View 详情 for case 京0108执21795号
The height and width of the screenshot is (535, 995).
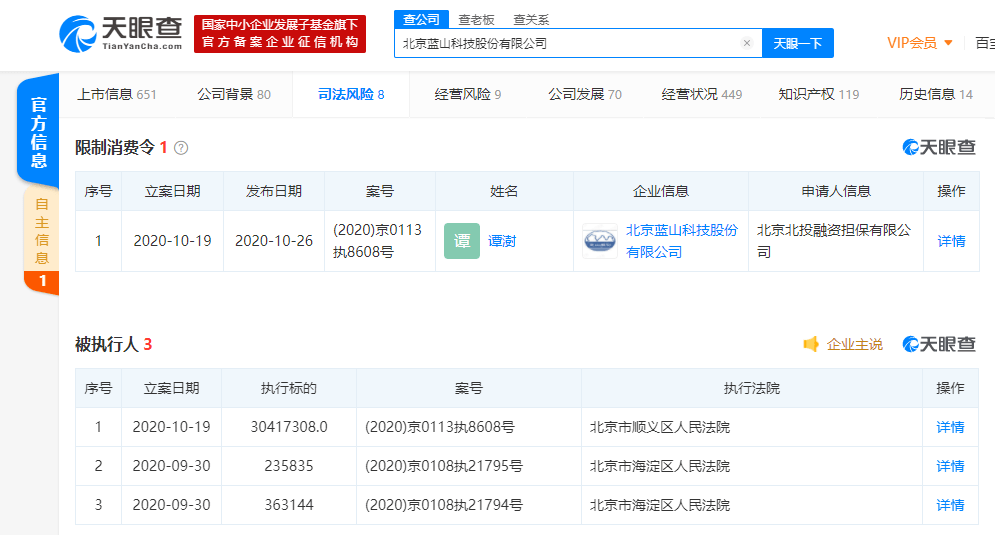point(950,466)
